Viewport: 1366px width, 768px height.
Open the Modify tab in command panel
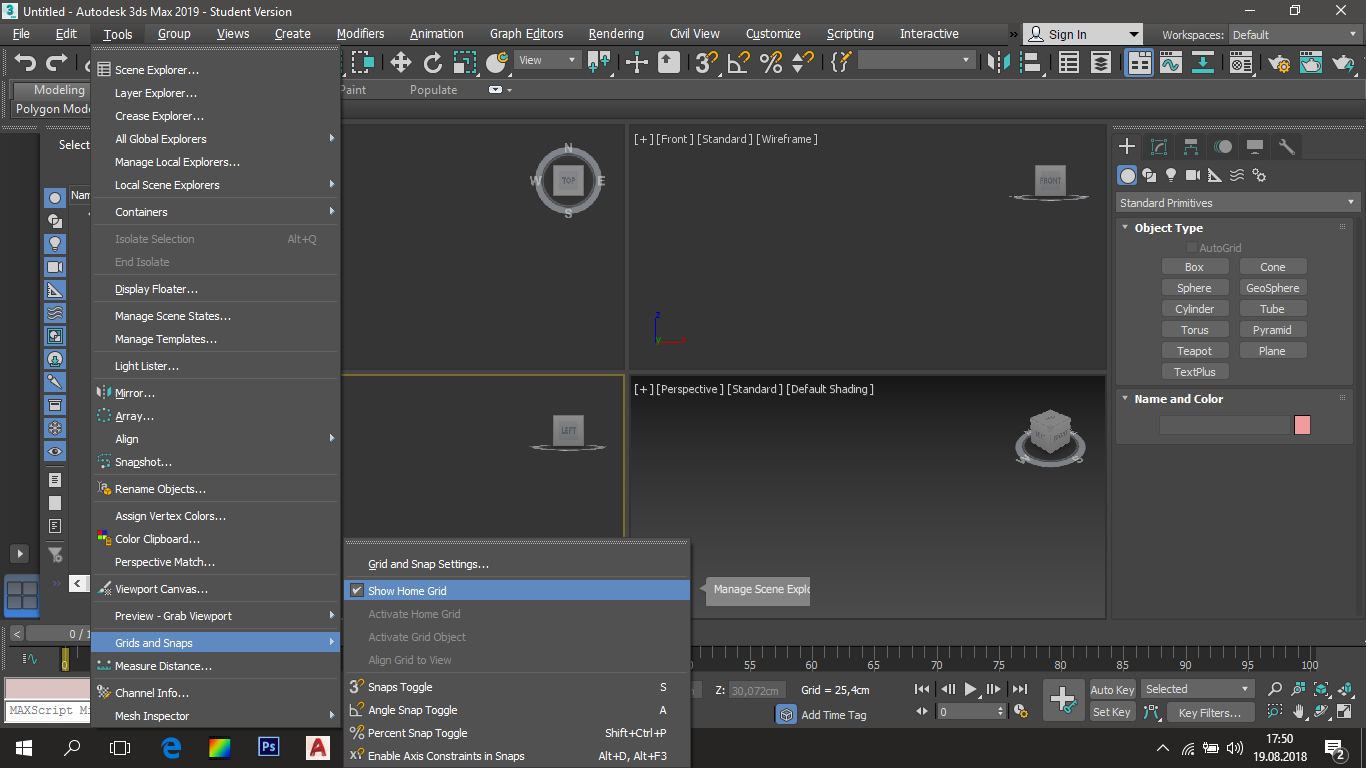point(1159,147)
